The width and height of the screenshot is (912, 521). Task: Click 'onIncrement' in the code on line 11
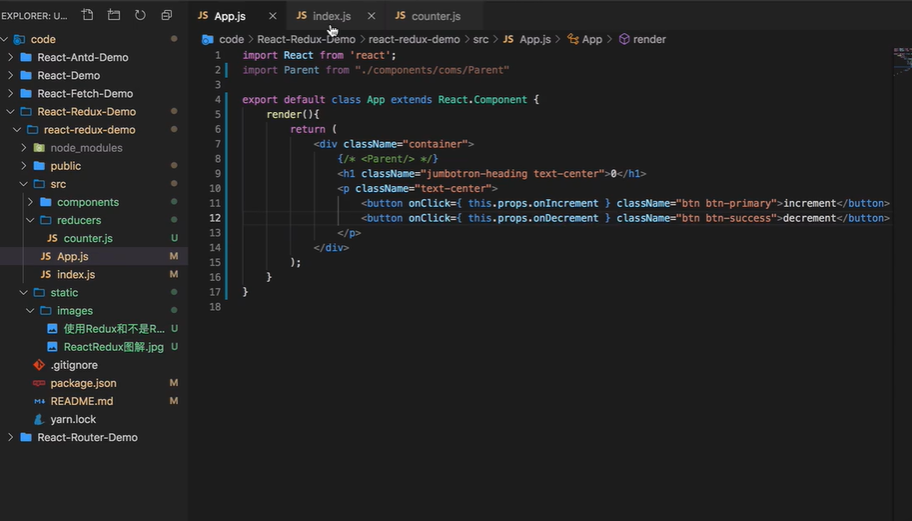pos(565,203)
